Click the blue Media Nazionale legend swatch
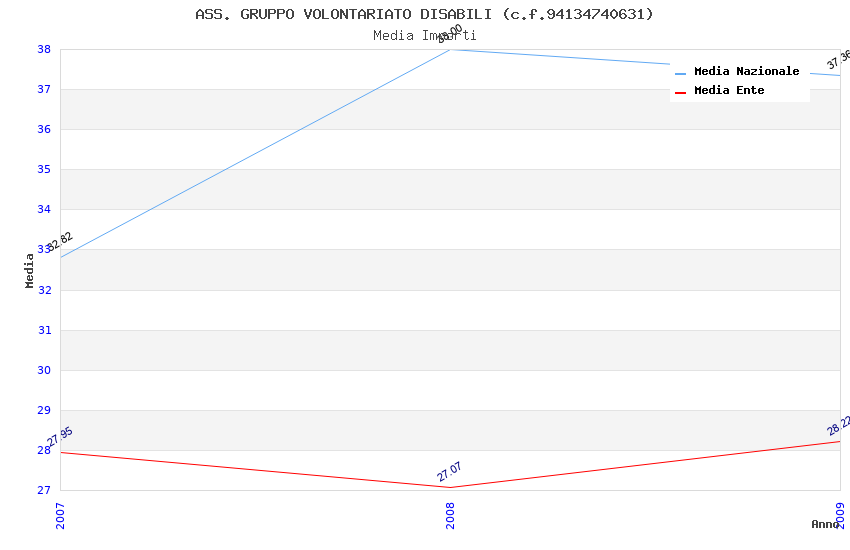850x550 pixels. click(680, 74)
